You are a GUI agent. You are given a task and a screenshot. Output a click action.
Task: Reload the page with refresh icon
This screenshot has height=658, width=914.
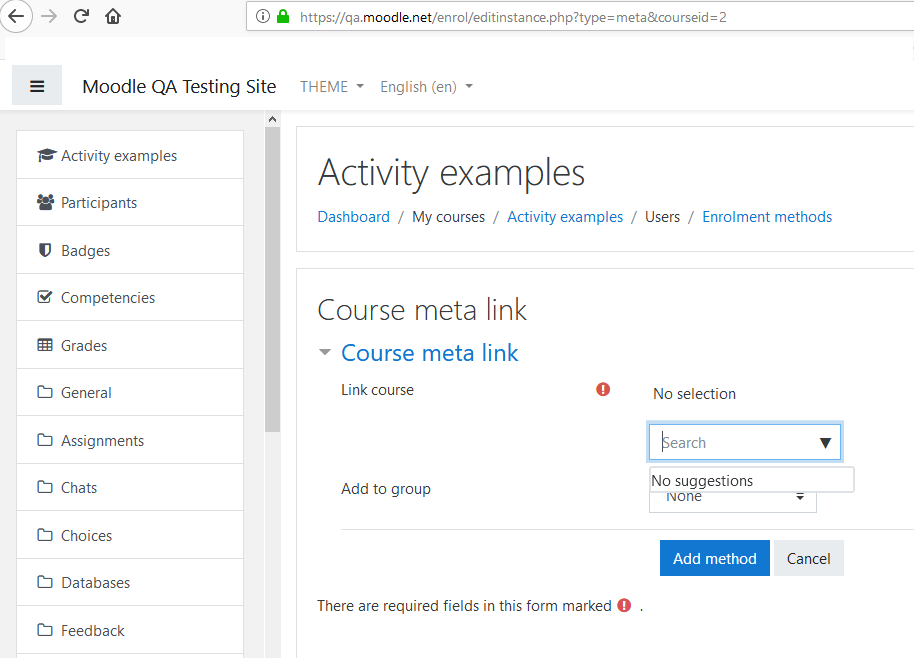[x=81, y=16]
